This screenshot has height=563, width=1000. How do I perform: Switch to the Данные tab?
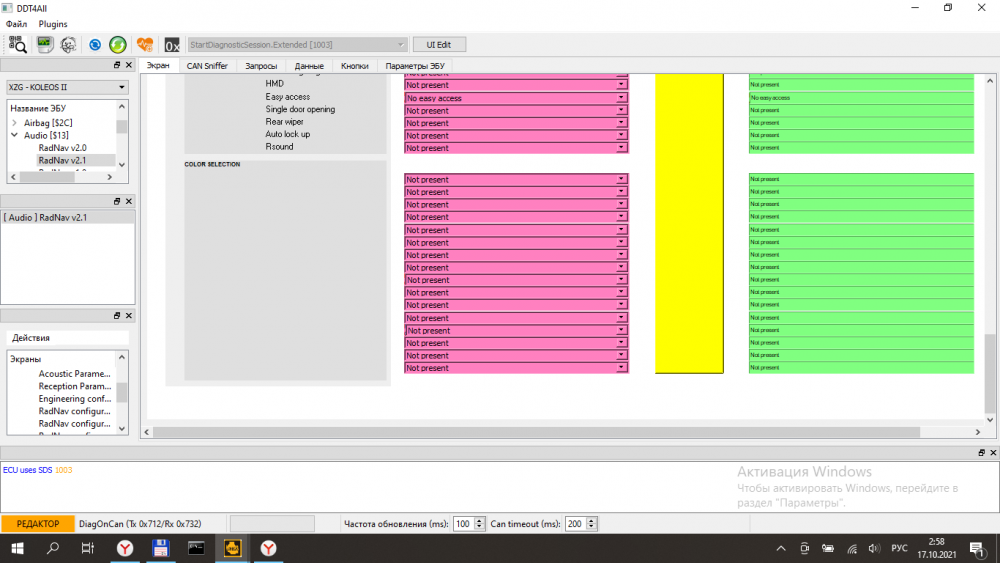coord(309,66)
